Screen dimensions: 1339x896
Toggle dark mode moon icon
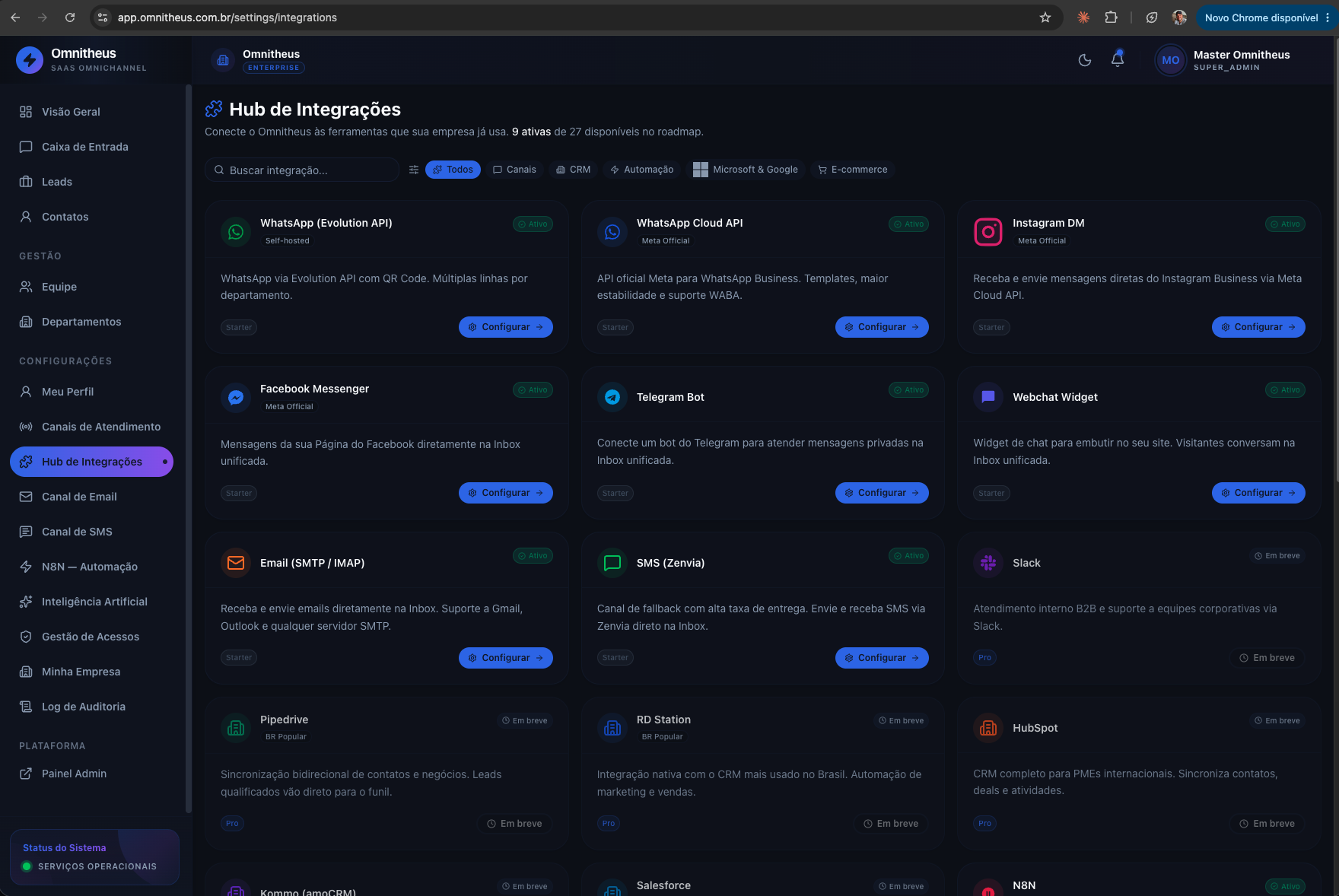[1085, 60]
